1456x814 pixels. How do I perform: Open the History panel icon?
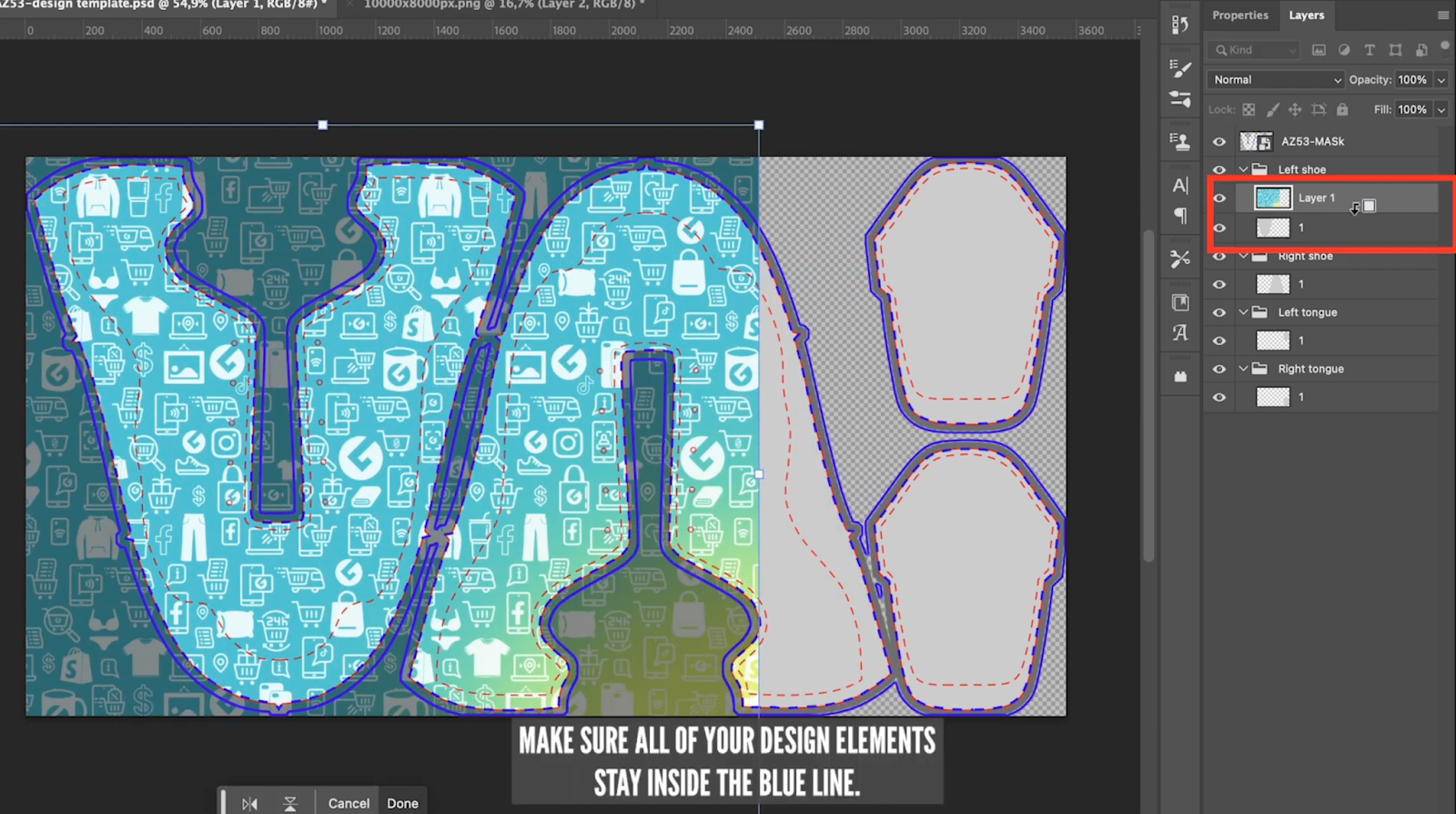click(1180, 25)
